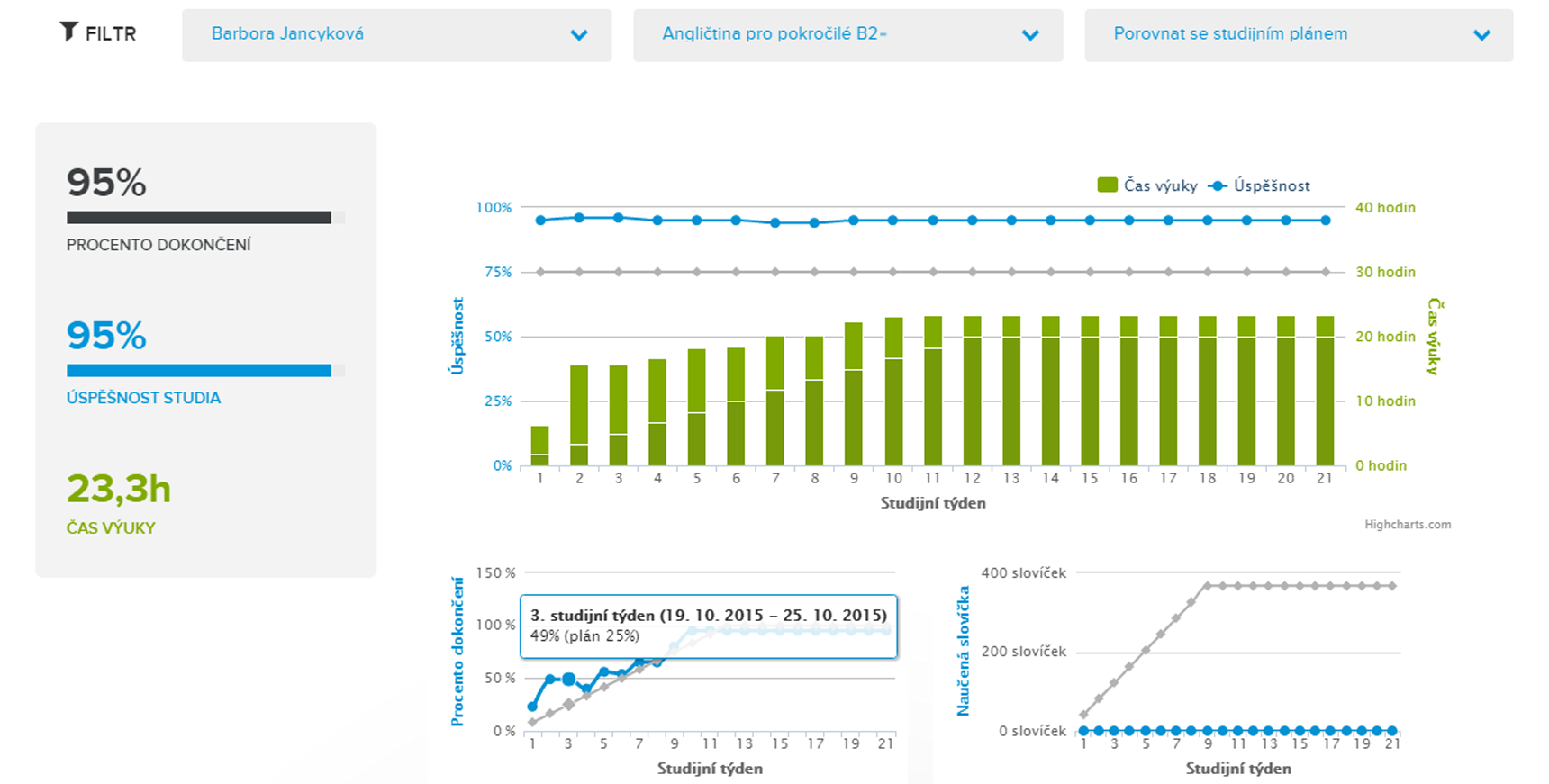Screen dimensions: 1549x784
Task: Click the blue Úspěšnost studia progress bar
Action: 199,370
